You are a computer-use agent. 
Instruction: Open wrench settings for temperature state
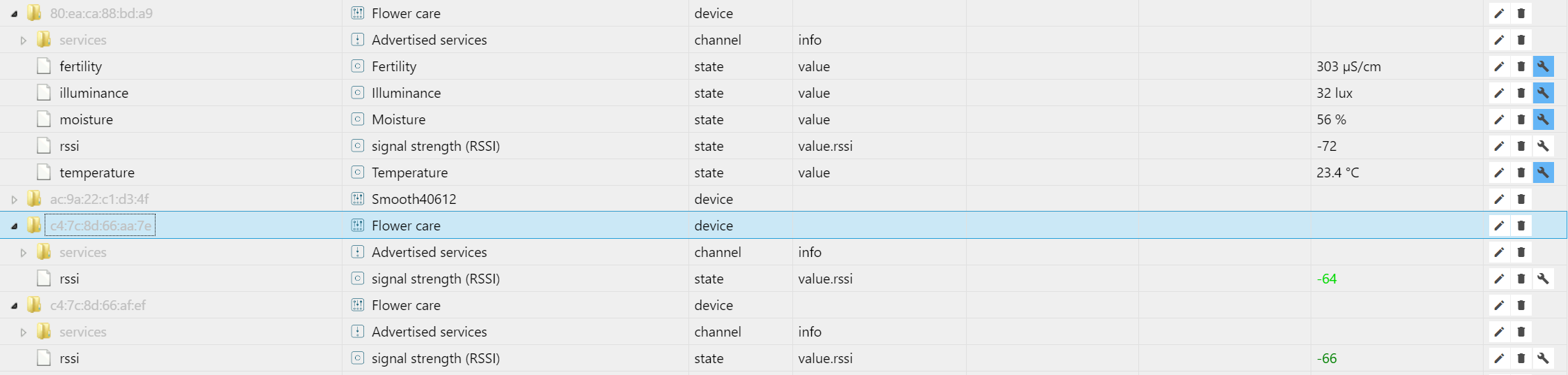click(x=1543, y=172)
